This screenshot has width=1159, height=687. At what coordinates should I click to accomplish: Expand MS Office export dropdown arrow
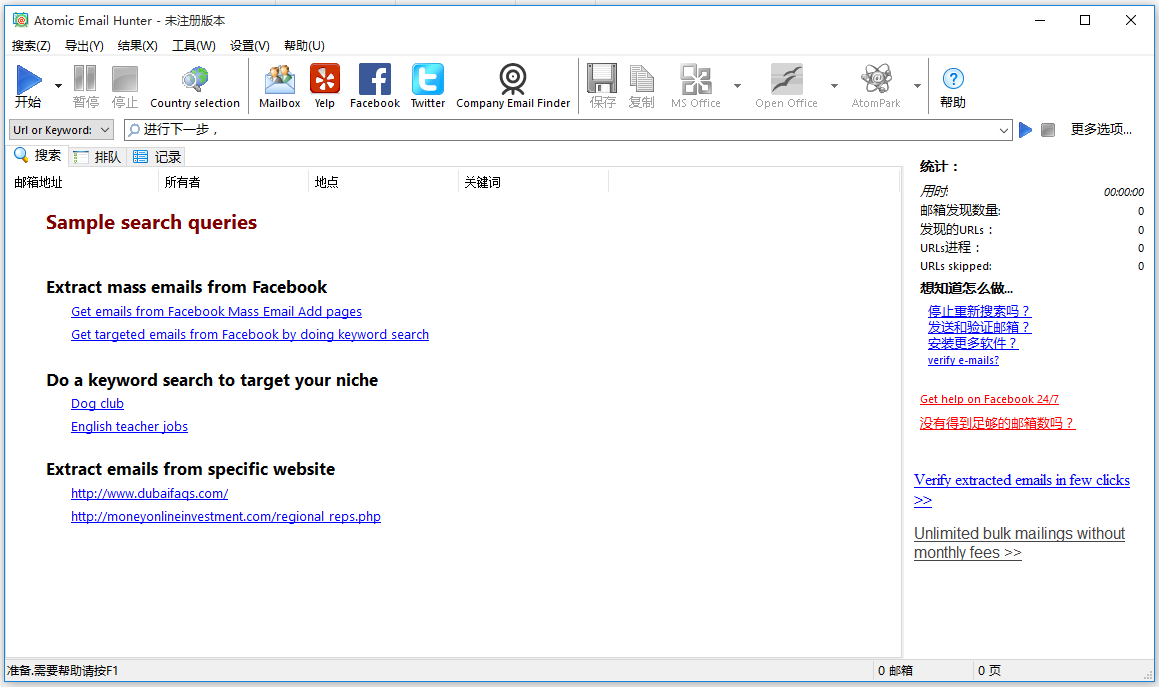click(737, 86)
